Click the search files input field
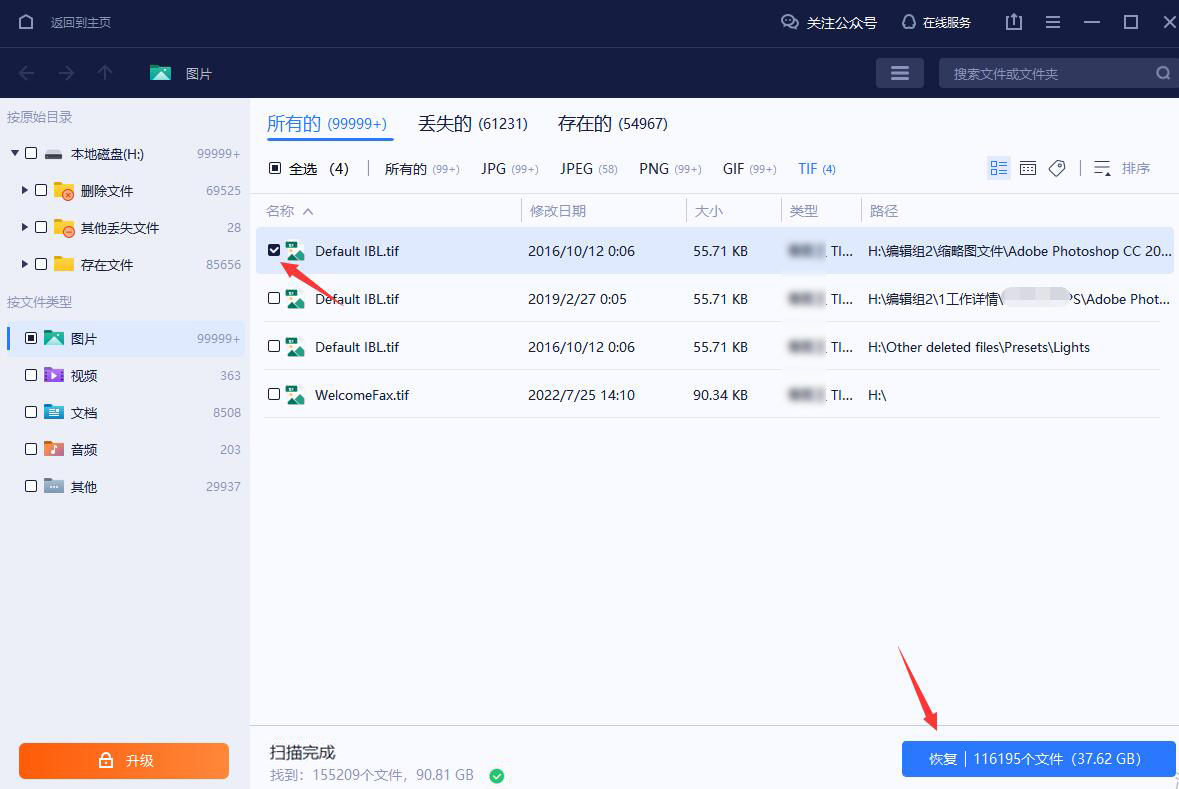Image resolution: width=1179 pixels, height=789 pixels. 1040,72
